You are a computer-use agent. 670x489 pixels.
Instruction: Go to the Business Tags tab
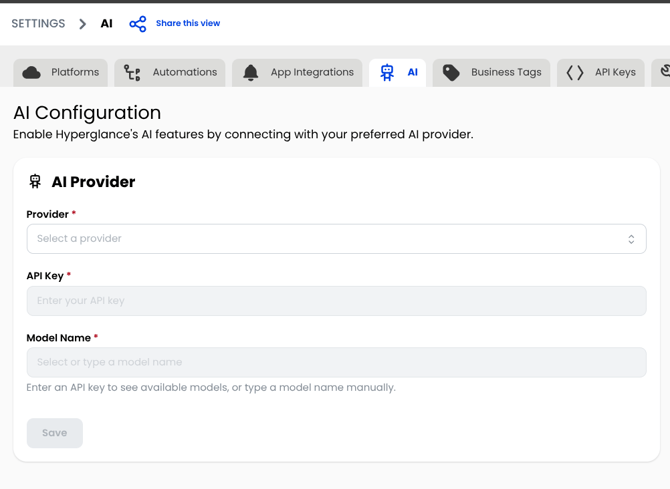click(x=491, y=73)
